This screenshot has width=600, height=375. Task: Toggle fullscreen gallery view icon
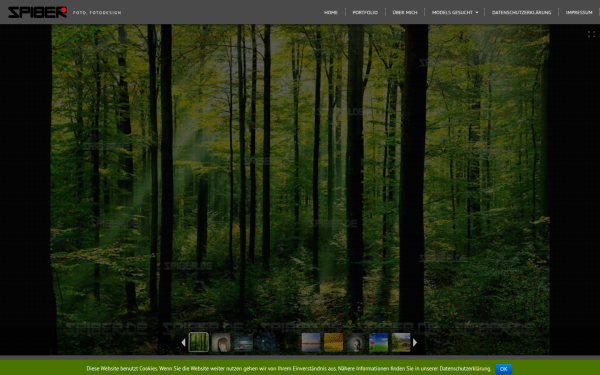click(x=591, y=34)
